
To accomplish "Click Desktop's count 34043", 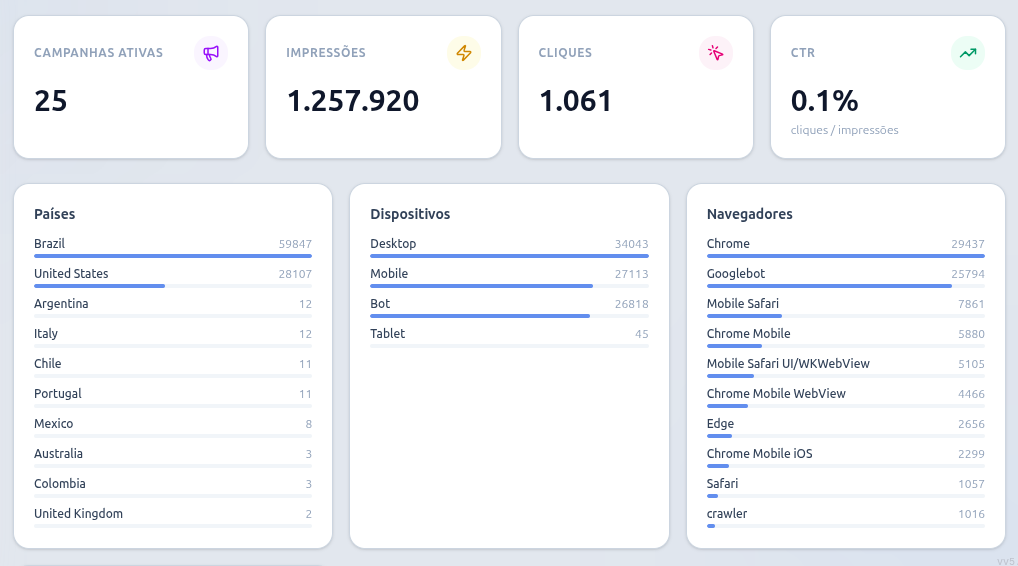I will (632, 244).
